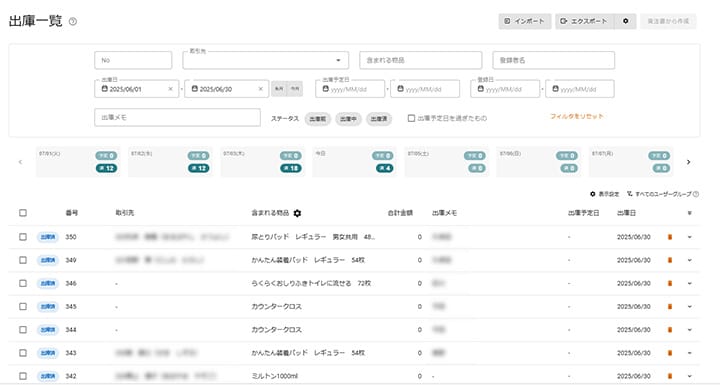Viewport: 720px width, 385px height.
Task: Click the 先月 quick range button
Action: 279,89
